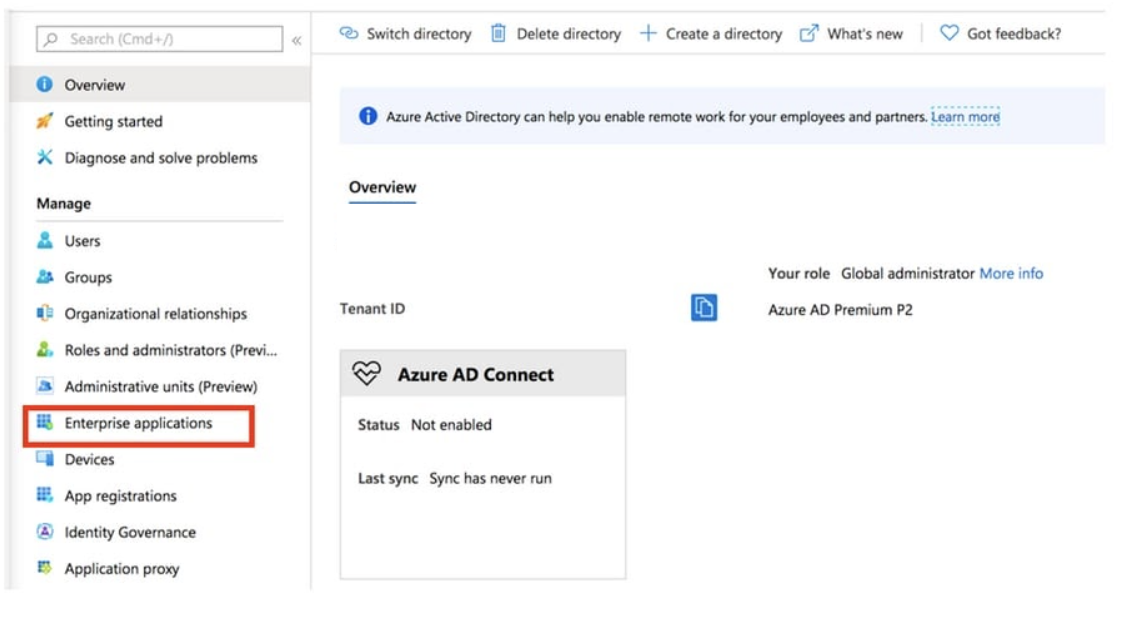The height and width of the screenshot is (620, 1126).
Task: Collapse the sidebar with double chevron
Action: click(x=297, y=40)
